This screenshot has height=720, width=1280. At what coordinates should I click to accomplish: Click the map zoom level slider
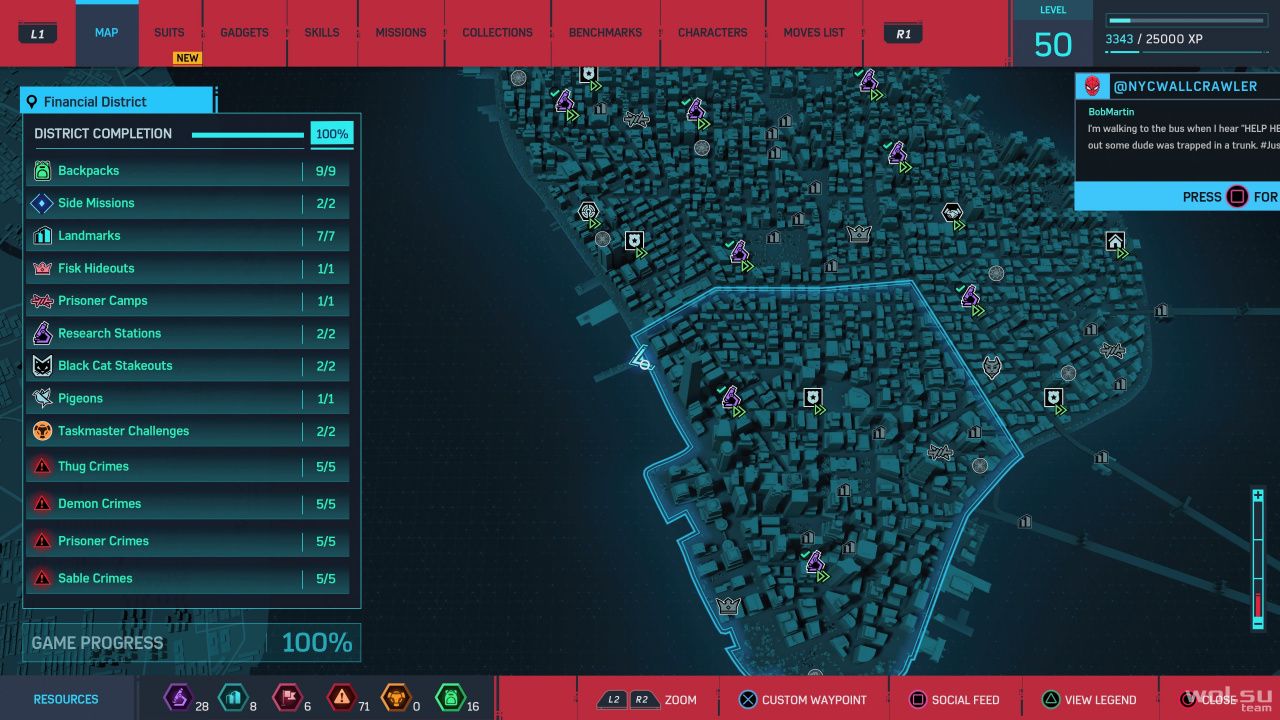tap(1258, 559)
